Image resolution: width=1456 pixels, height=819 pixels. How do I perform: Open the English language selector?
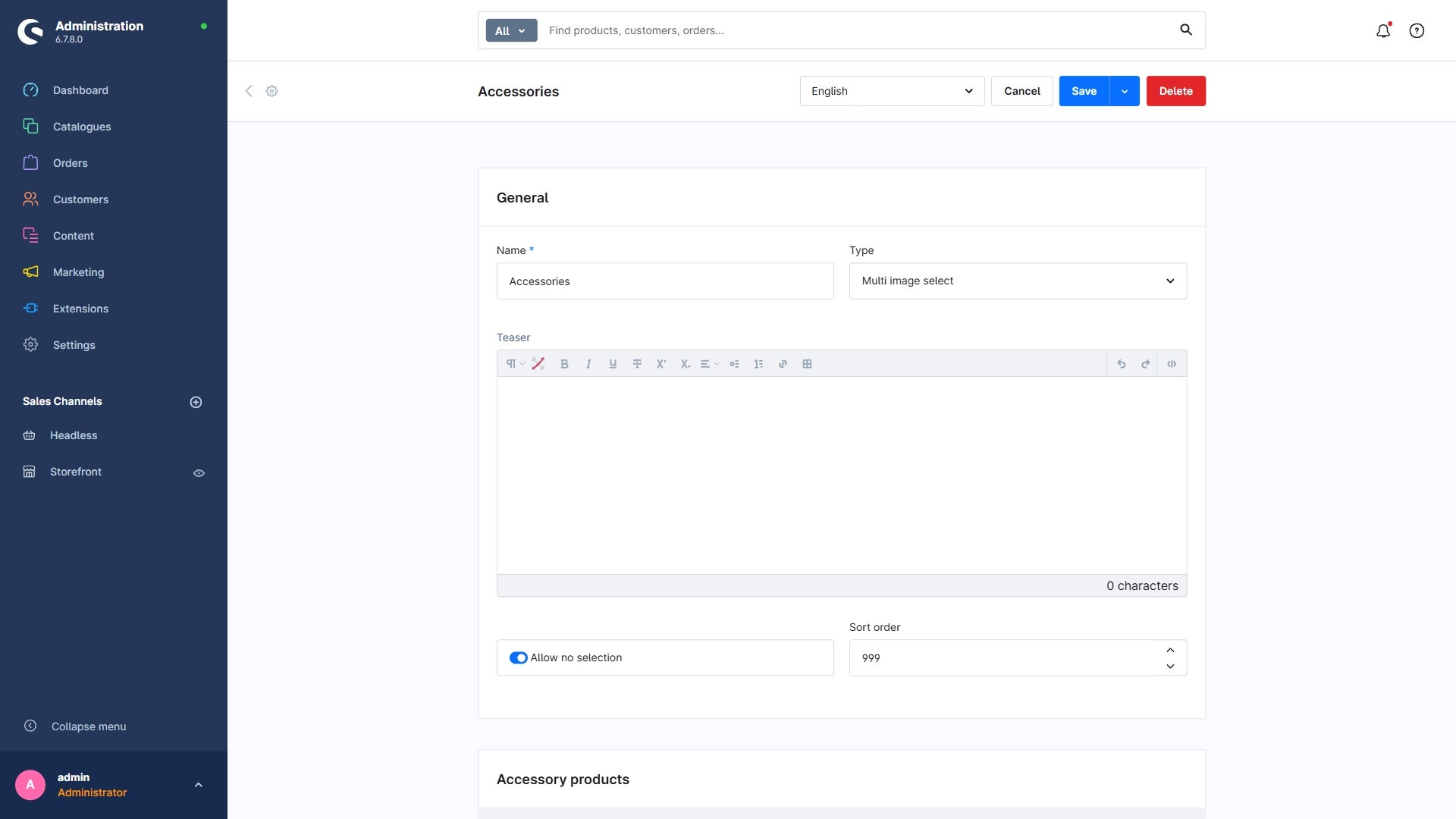[892, 91]
